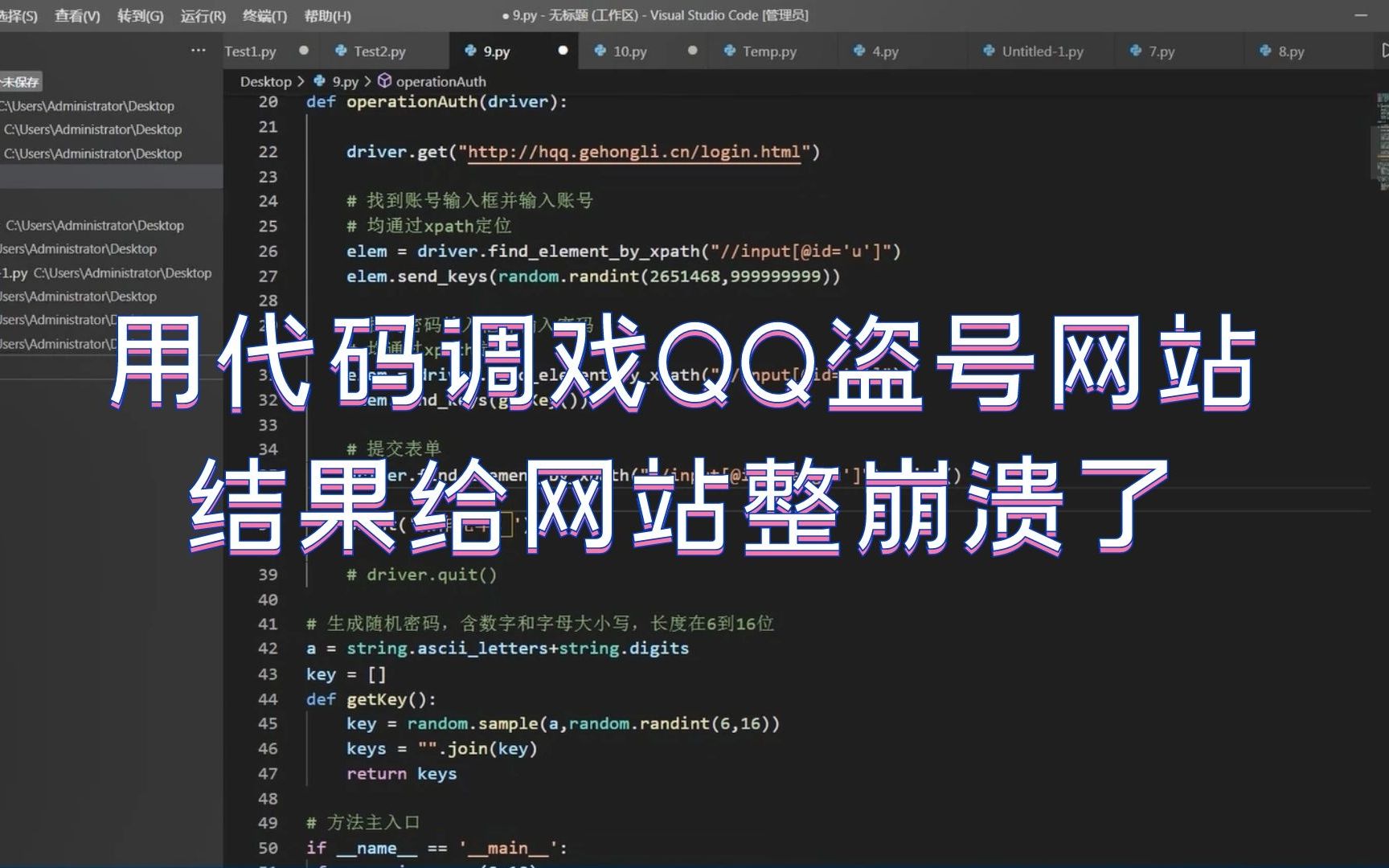Click the 'key = []' line

pos(346,674)
